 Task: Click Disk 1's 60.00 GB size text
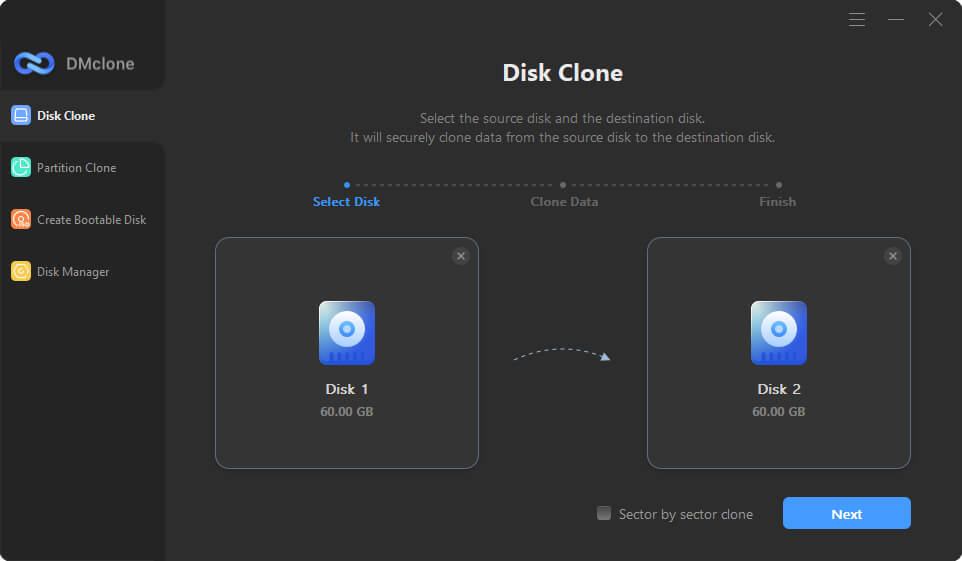[x=347, y=412]
